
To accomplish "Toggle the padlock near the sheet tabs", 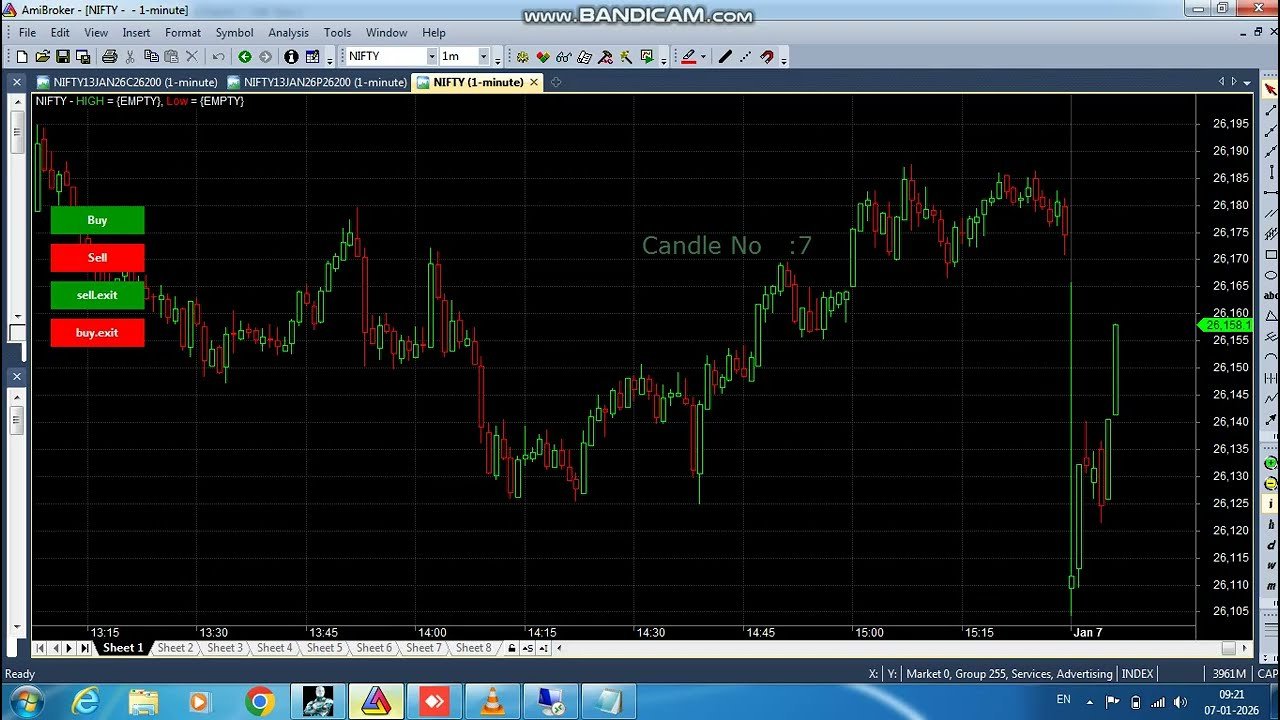I will click(x=512, y=648).
